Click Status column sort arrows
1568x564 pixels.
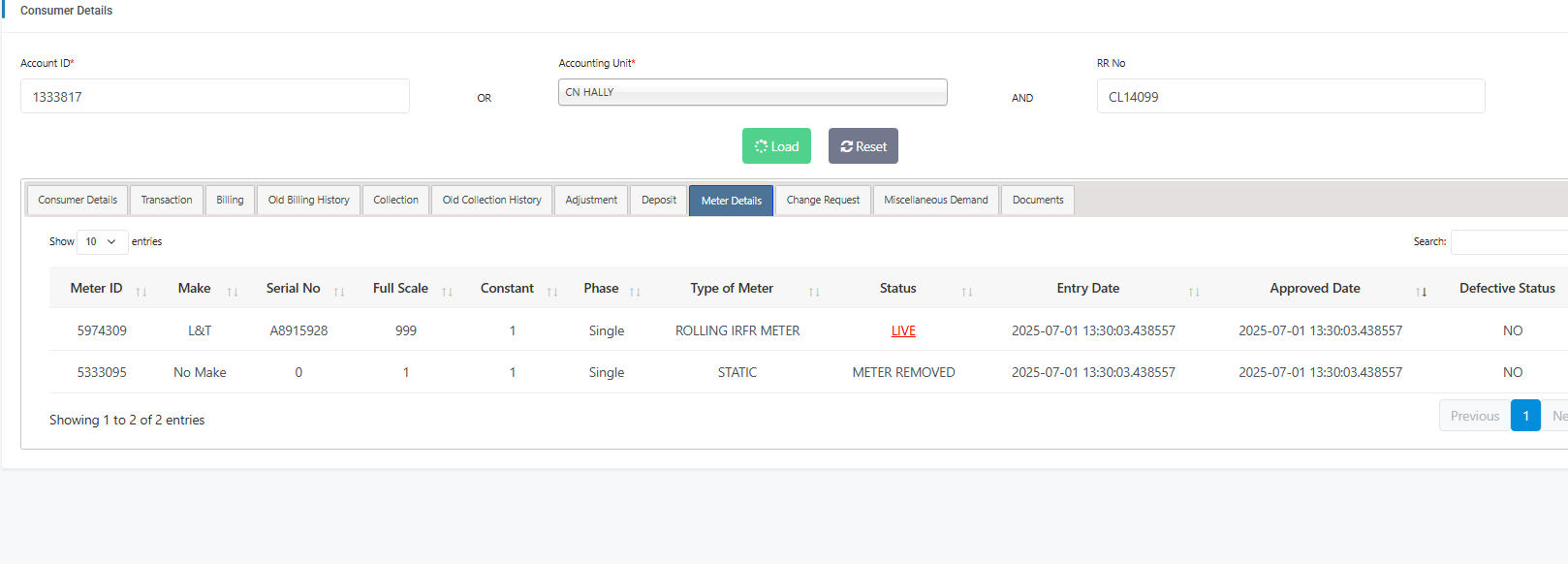pyautogui.click(x=966, y=292)
